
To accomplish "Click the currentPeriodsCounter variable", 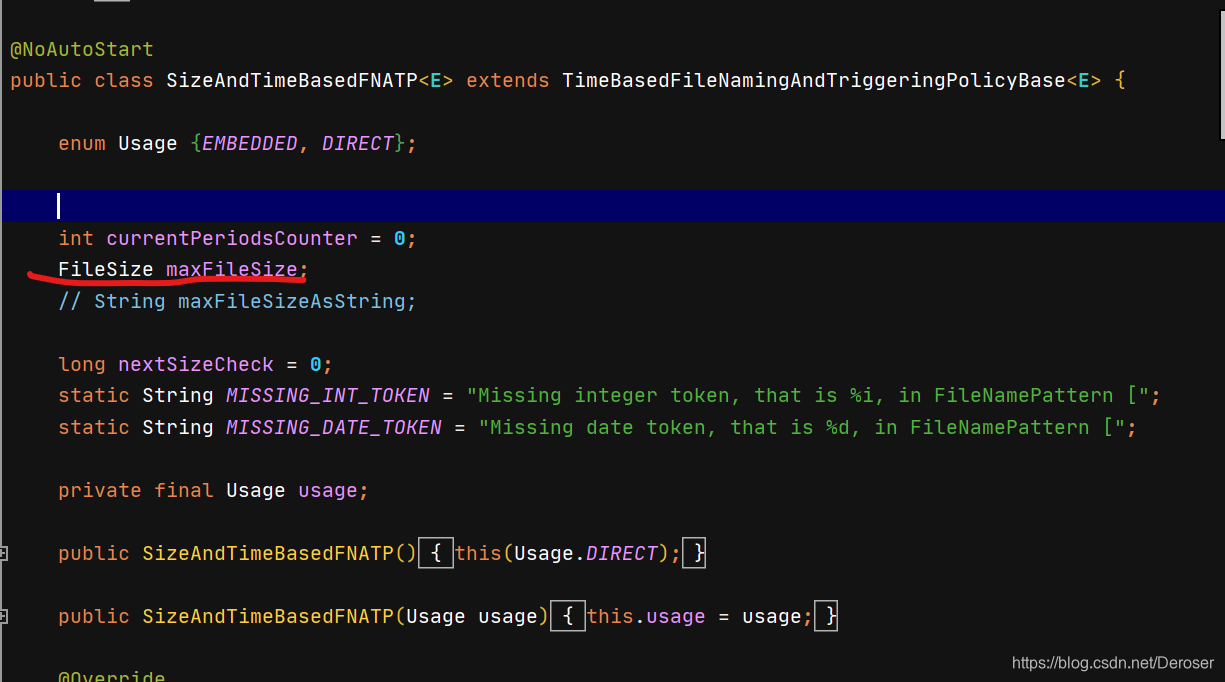I will [232, 238].
